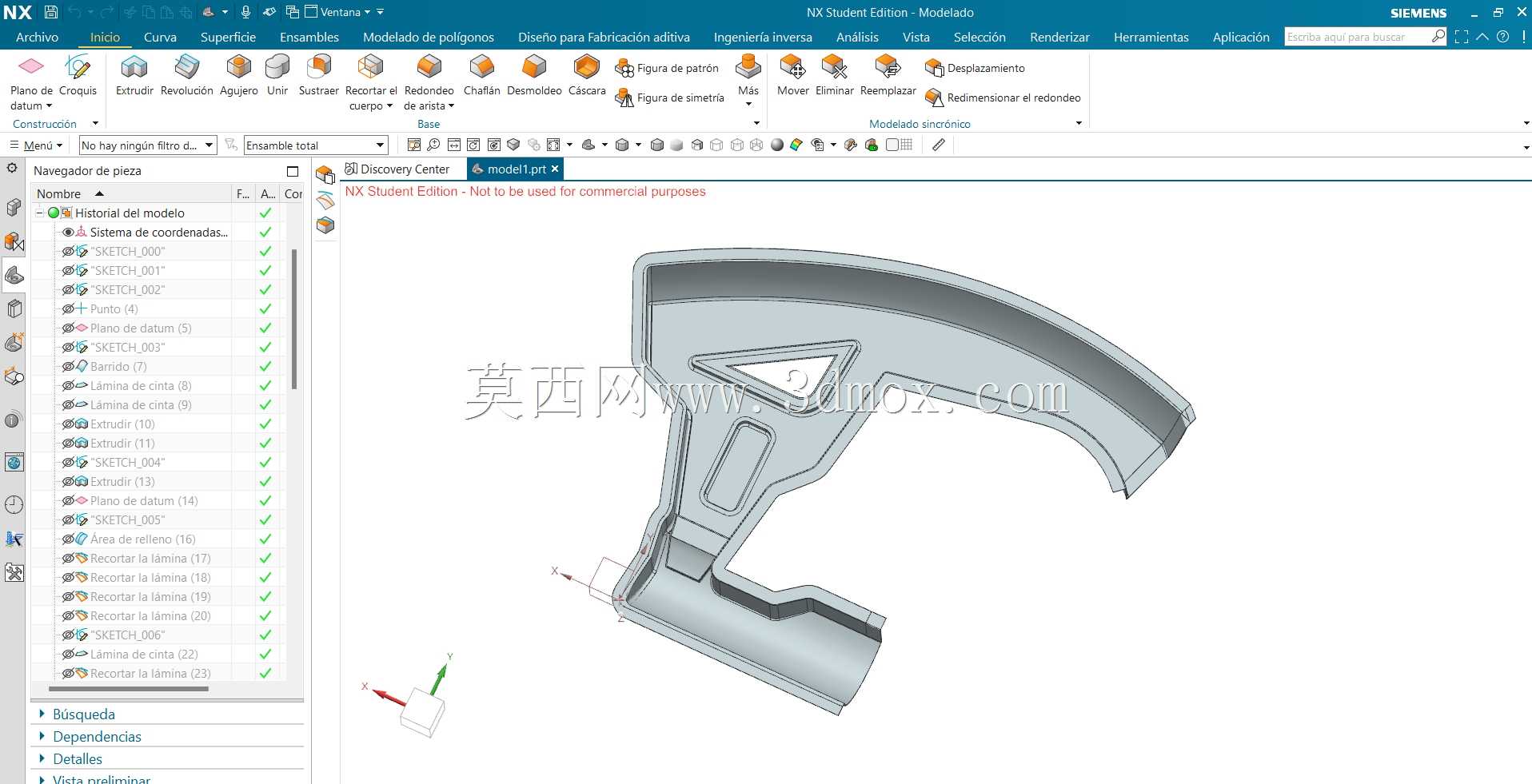
Task: Click Redimensionar el redondeo
Action: click(1003, 98)
